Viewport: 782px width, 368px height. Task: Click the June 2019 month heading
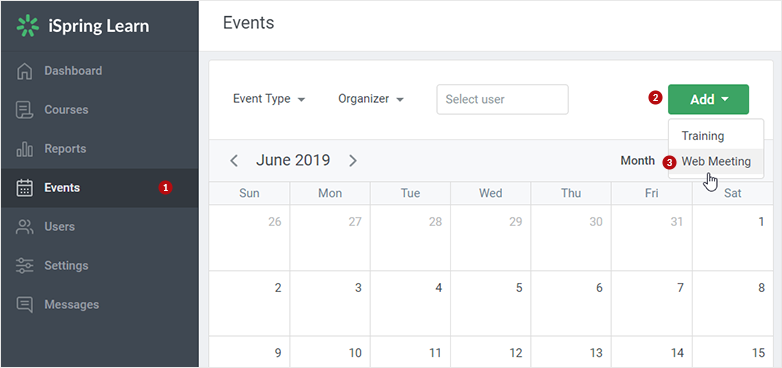[x=293, y=160]
